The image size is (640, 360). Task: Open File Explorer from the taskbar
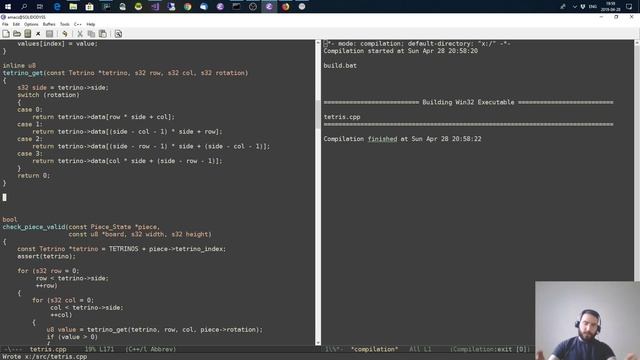(73, 7)
